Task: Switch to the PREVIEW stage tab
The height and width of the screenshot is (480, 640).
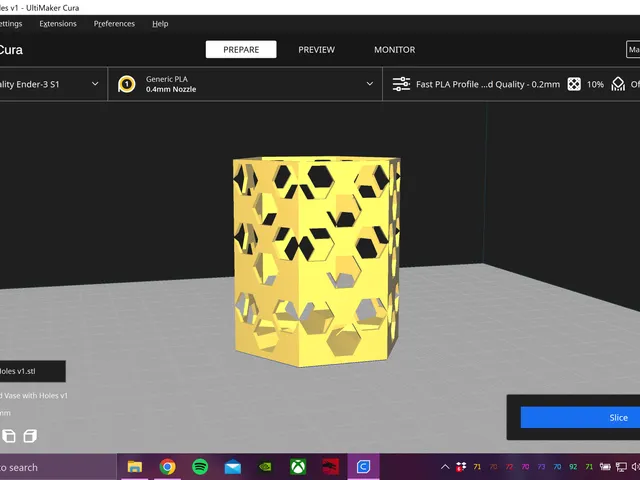Action: [316, 49]
